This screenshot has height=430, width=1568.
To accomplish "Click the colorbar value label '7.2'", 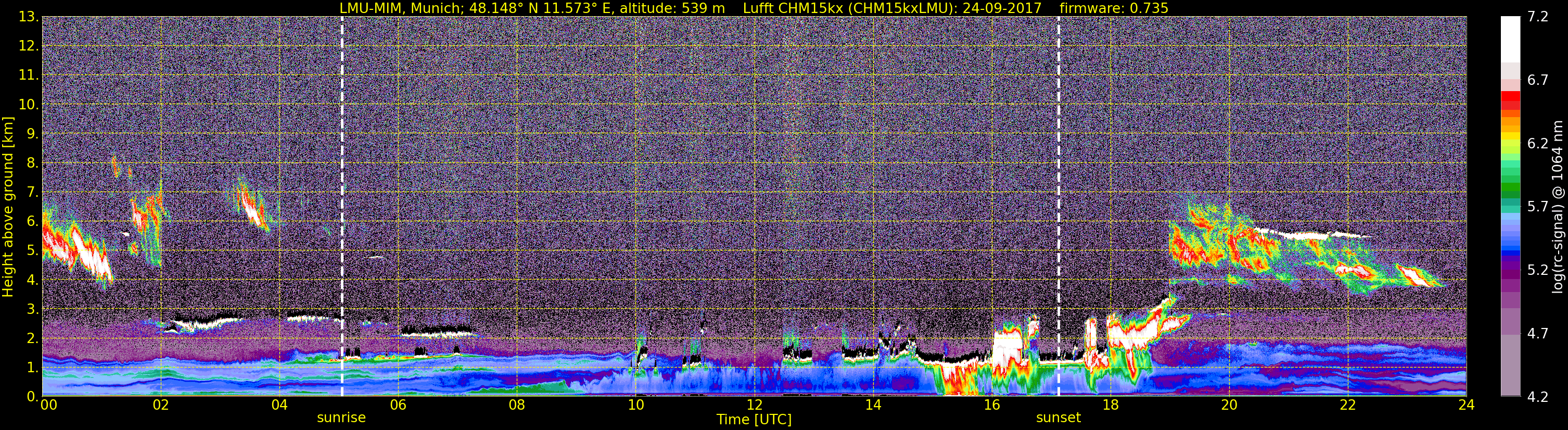I will click(x=1538, y=17).
